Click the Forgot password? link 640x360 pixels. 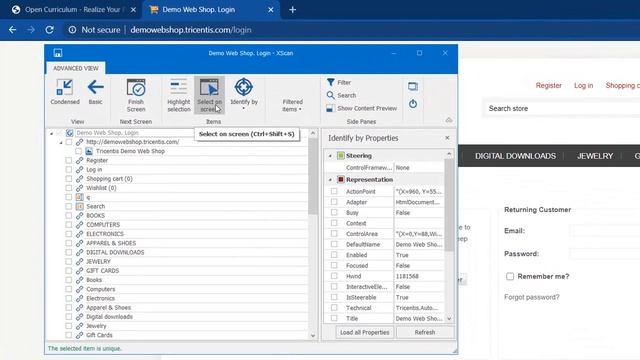pos(531,297)
